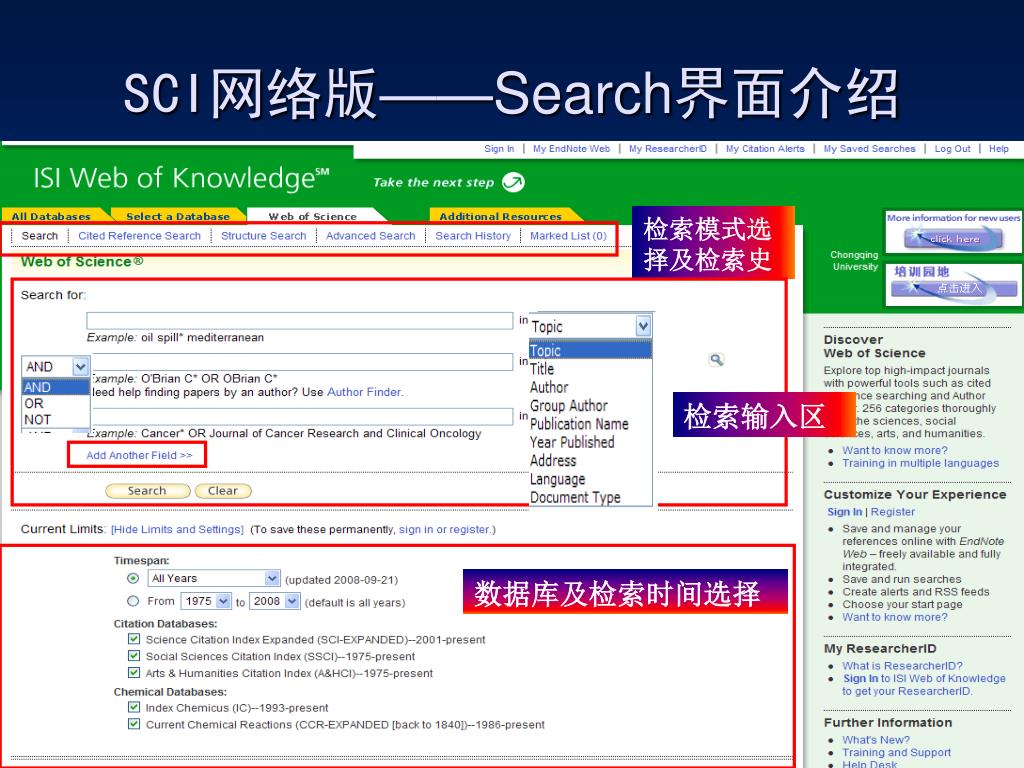1024x768 pixels.
Task: Click Add Another Field link
Action: [139, 455]
